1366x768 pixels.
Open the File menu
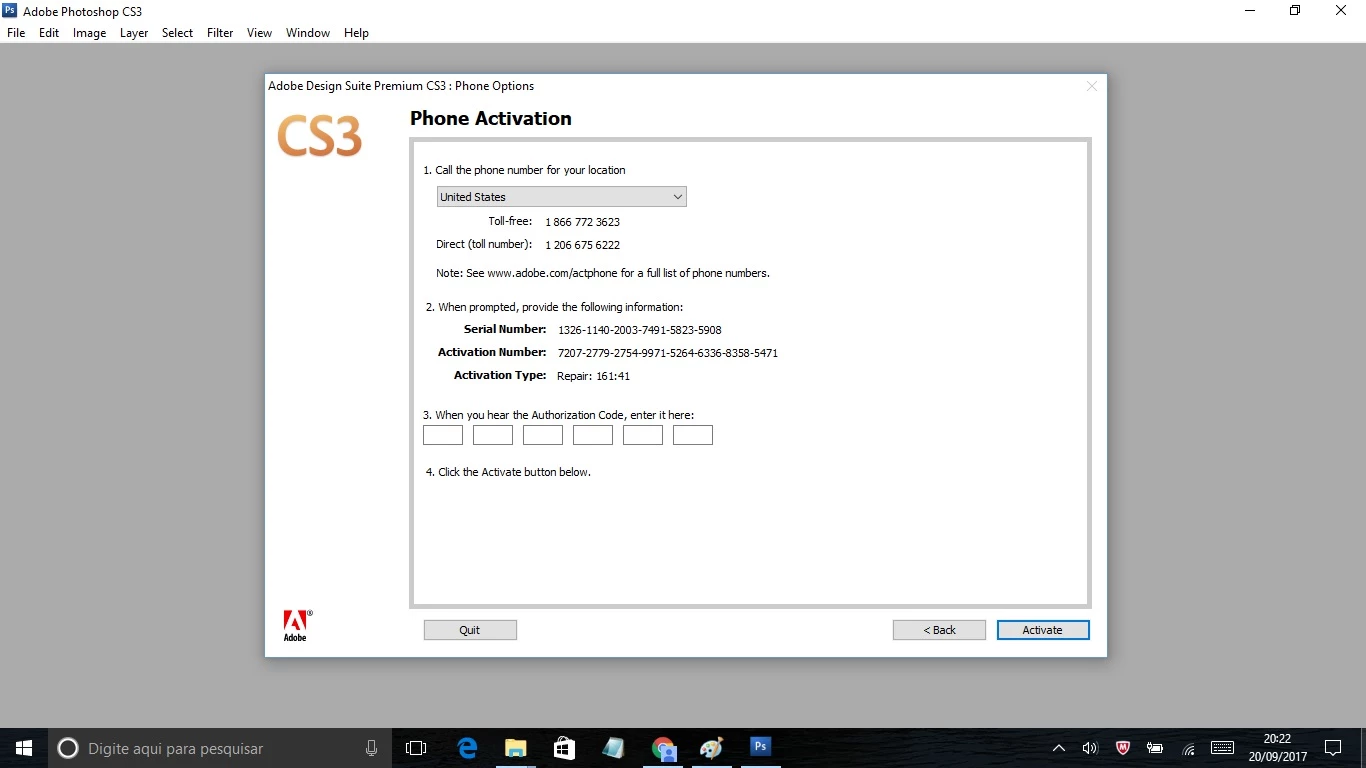16,33
